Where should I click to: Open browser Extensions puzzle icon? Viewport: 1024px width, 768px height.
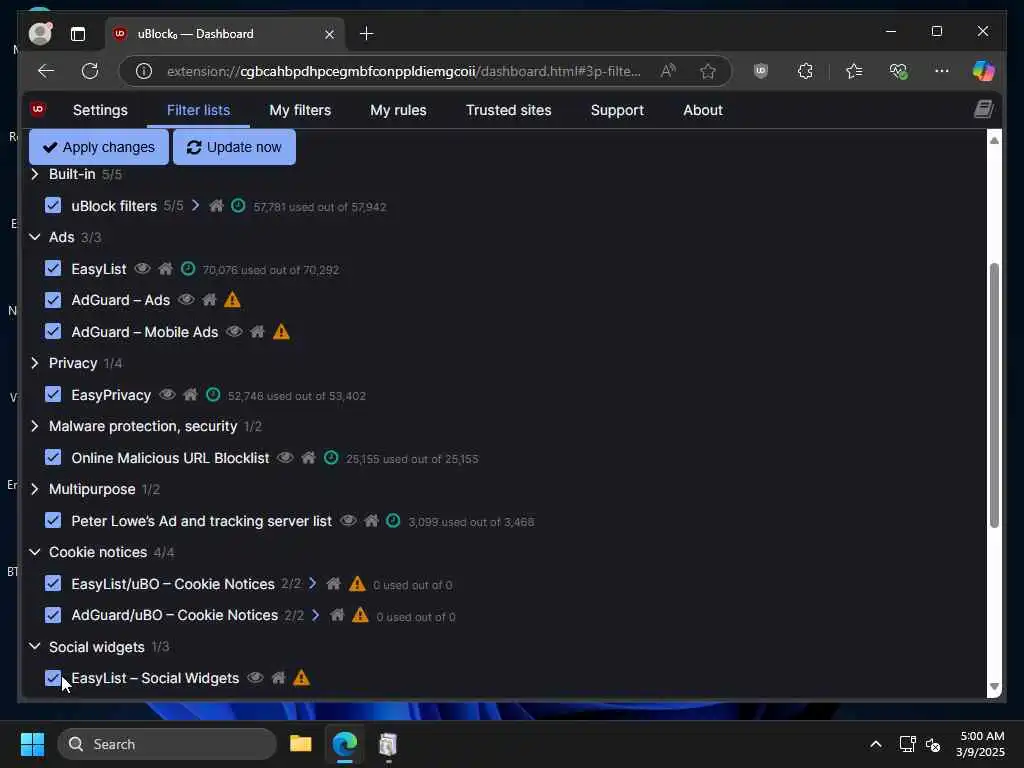click(805, 71)
